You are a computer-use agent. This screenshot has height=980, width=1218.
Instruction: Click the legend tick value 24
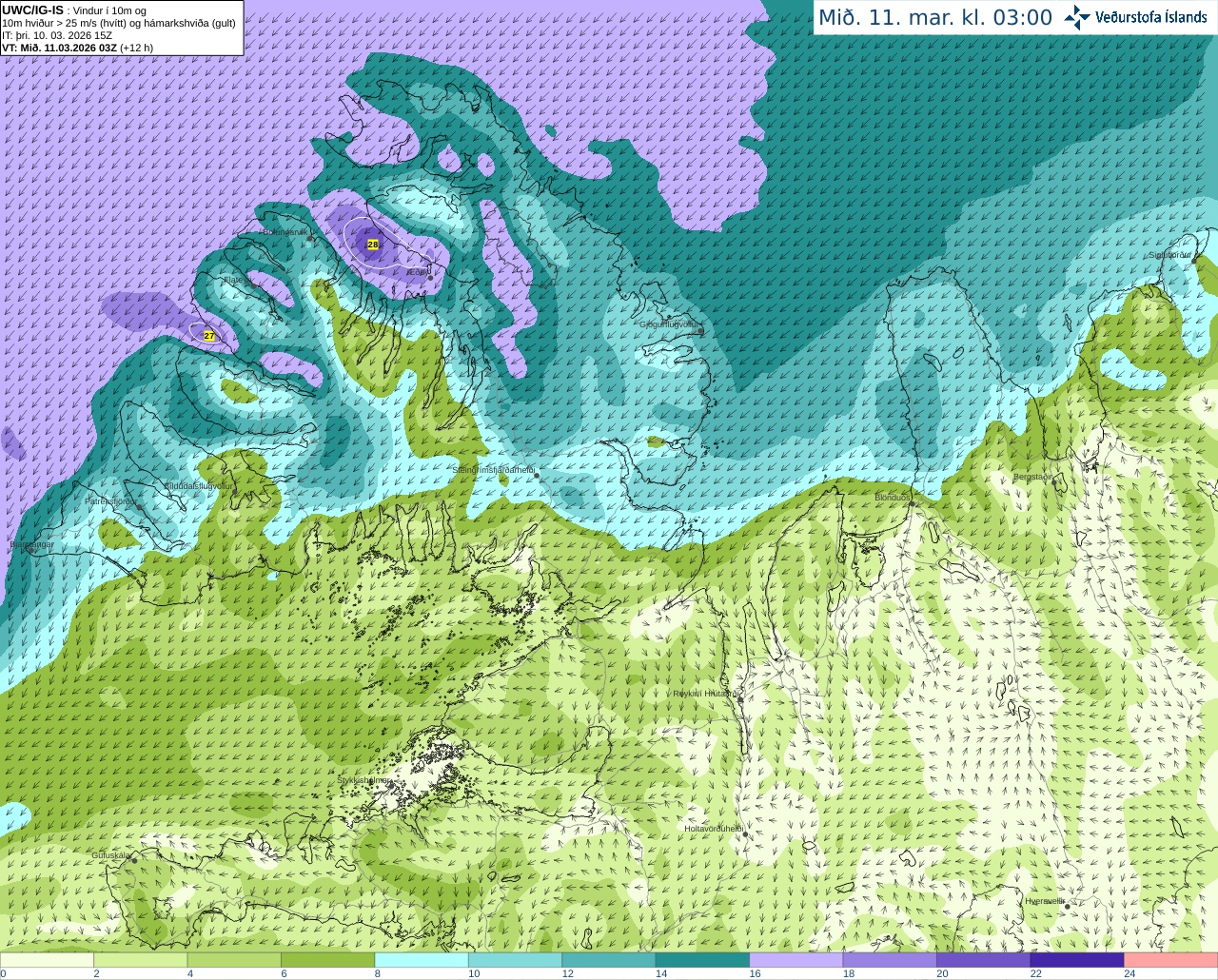point(1130,974)
